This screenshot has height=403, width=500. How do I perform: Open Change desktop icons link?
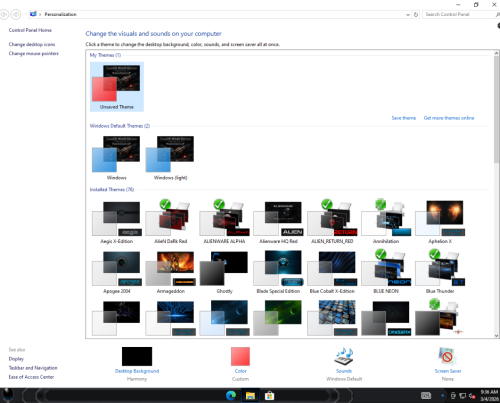tap(32, 44)
